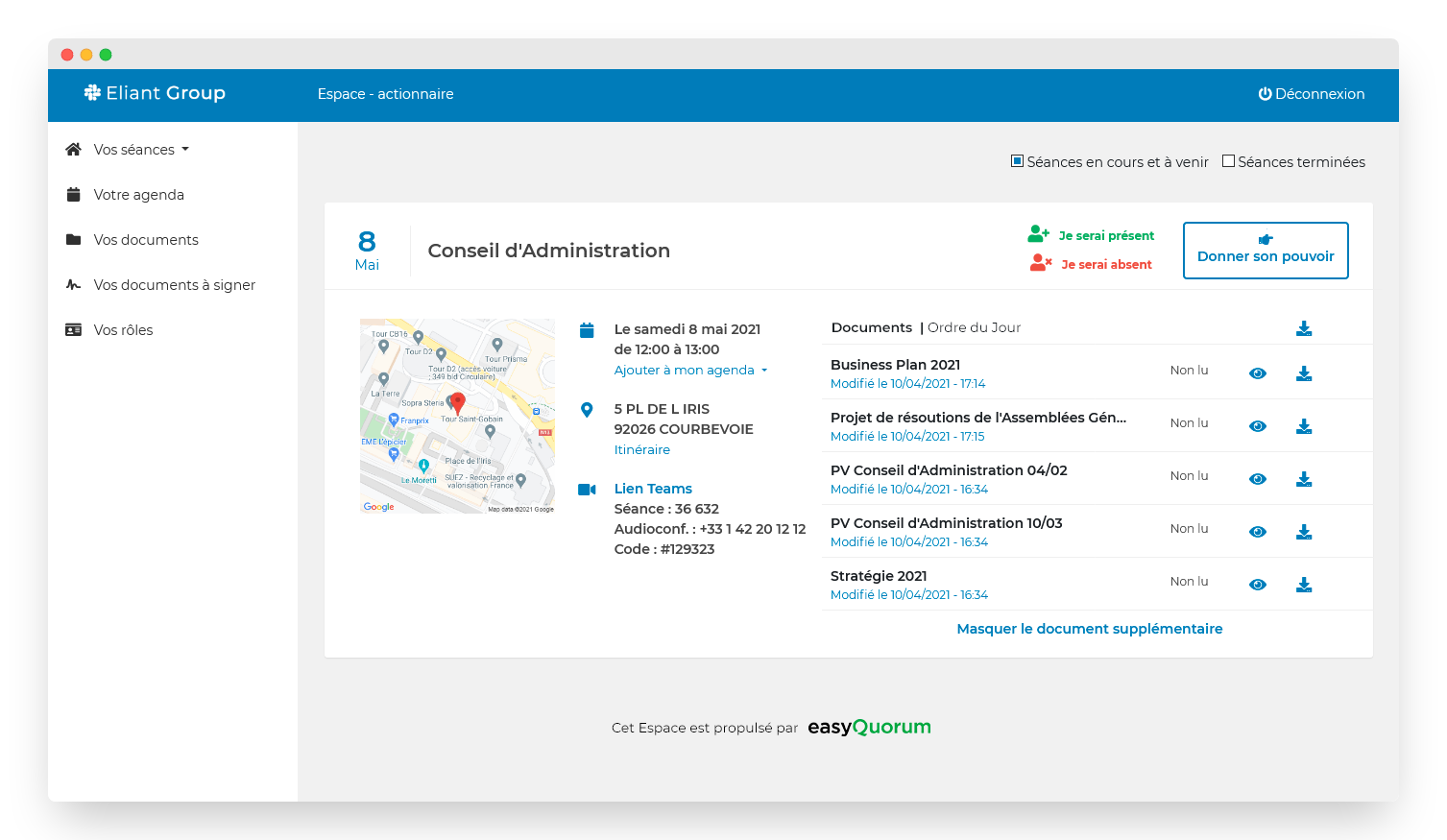
Task: Click the Google map thumbnail of Courbevoie
Action: click(457, 416)
